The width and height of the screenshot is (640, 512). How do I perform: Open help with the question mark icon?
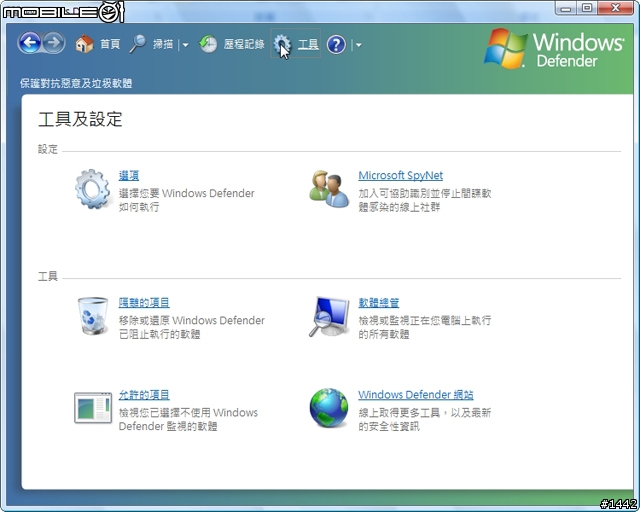coord(336,44)
